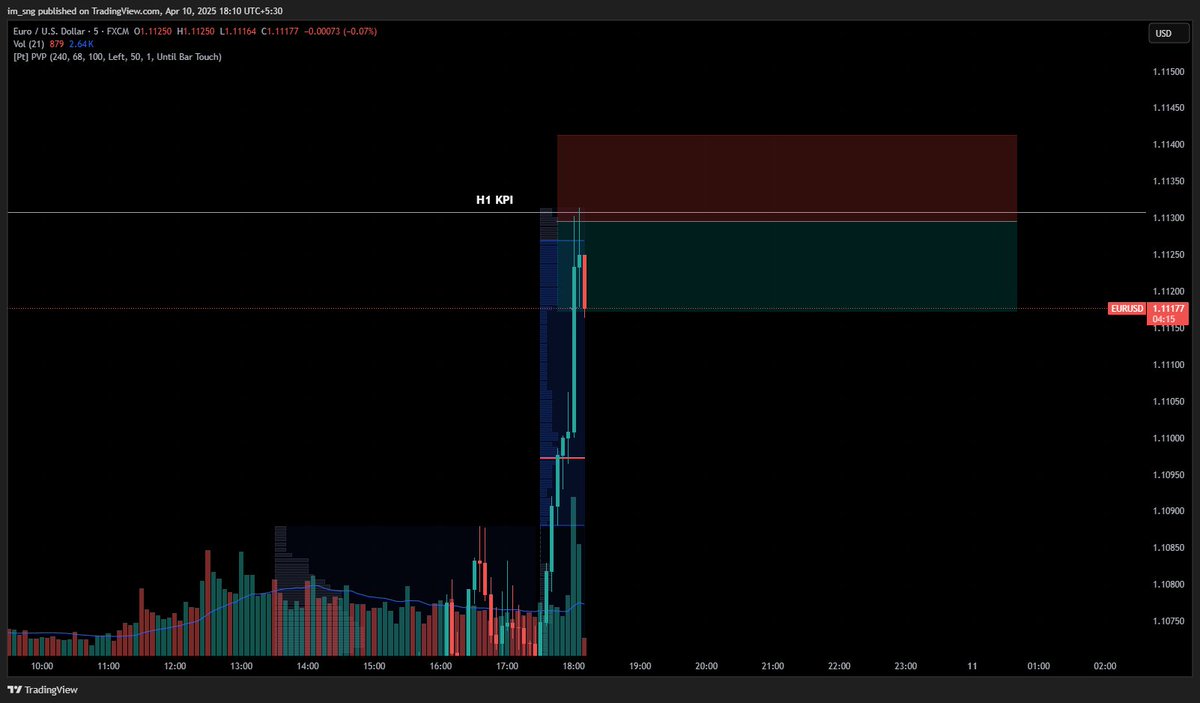Click the 1.10750 price axis label
This screenshot has width=1200, height=703.
point(1169,621)
